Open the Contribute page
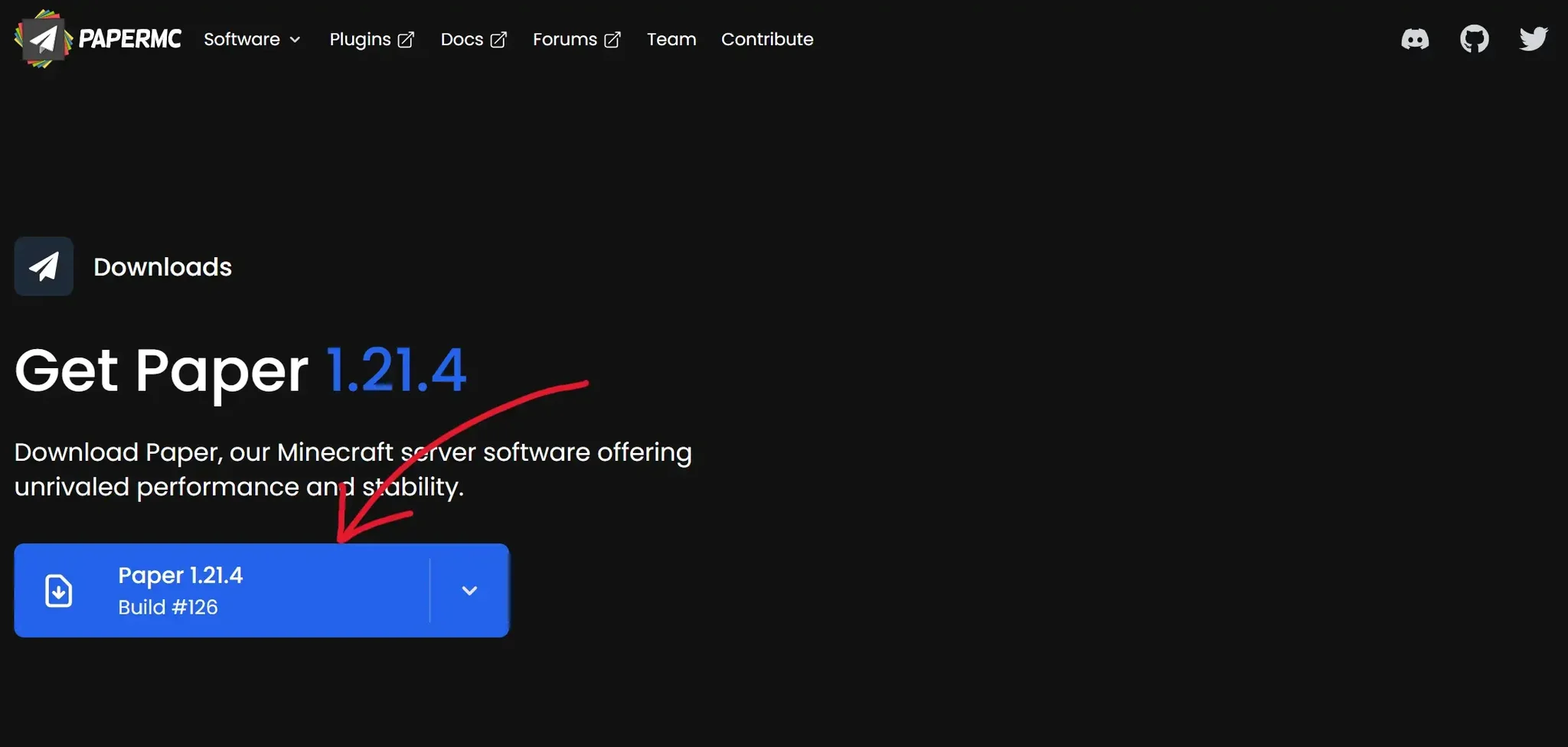 click(x=766, y=39)
